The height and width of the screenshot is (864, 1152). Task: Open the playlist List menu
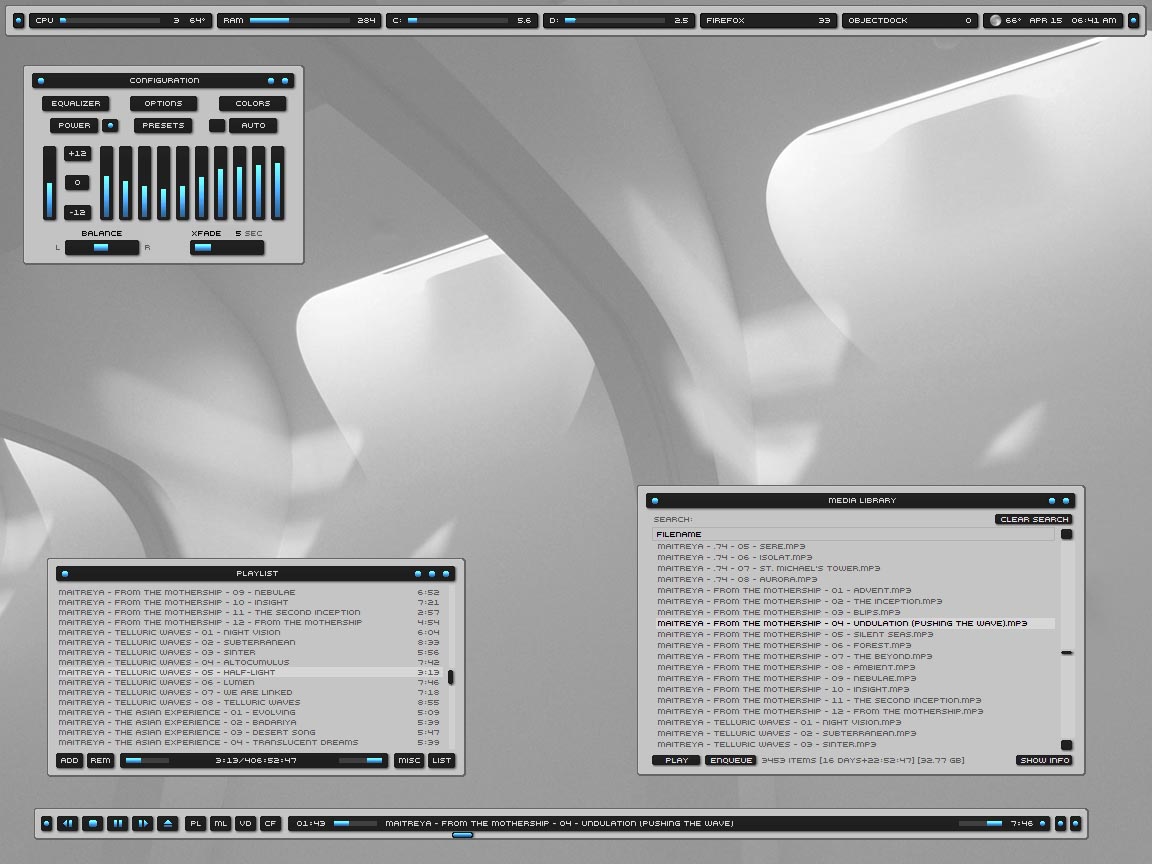click(x=441, y=761)
